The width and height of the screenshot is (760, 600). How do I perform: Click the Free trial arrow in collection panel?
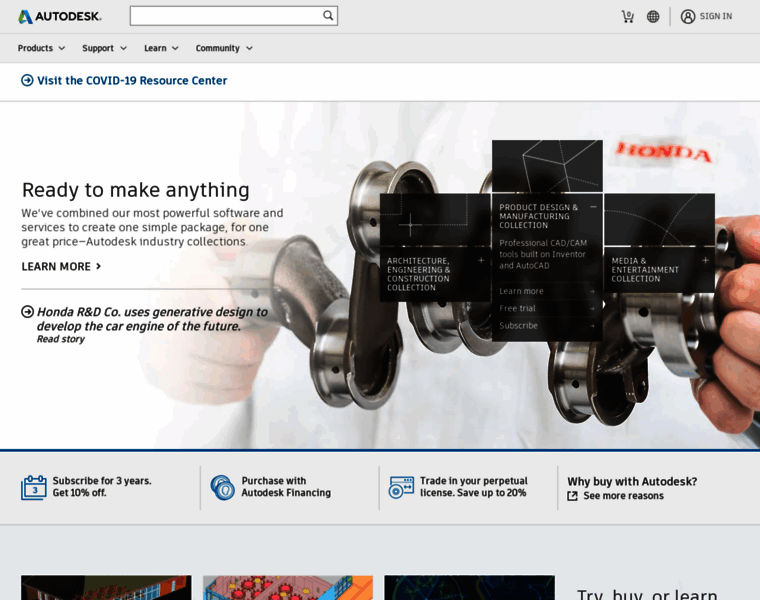[x=592, y=308]
